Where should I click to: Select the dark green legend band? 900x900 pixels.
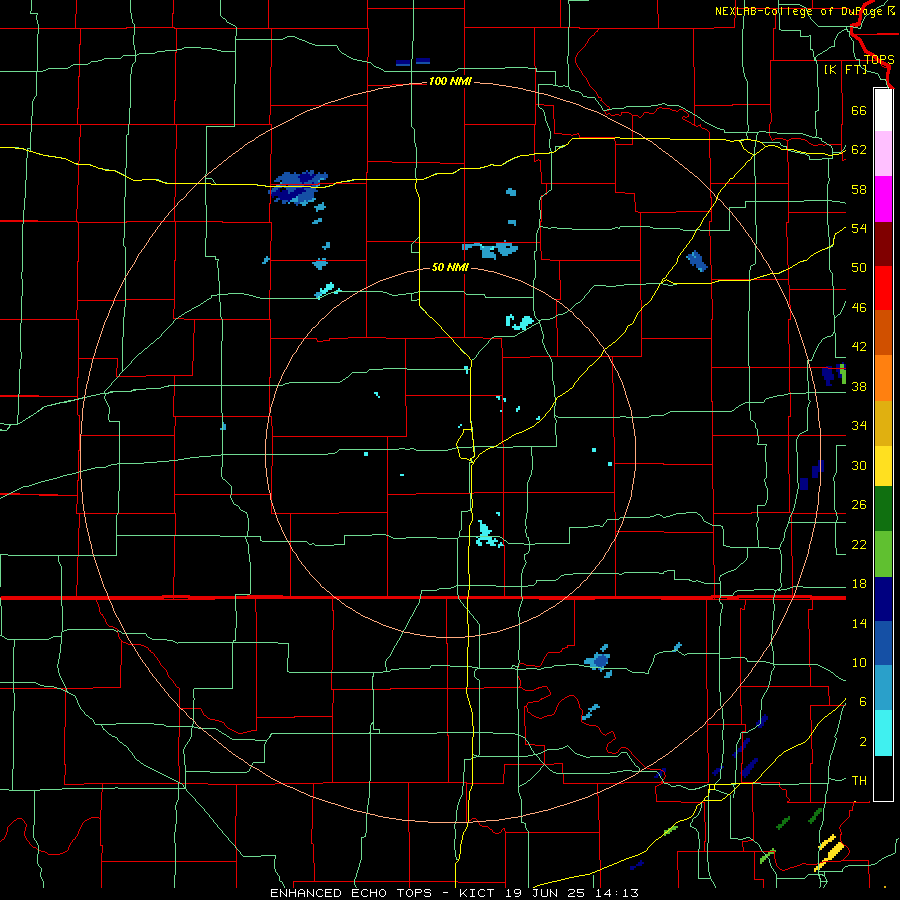tap(883, 508)
